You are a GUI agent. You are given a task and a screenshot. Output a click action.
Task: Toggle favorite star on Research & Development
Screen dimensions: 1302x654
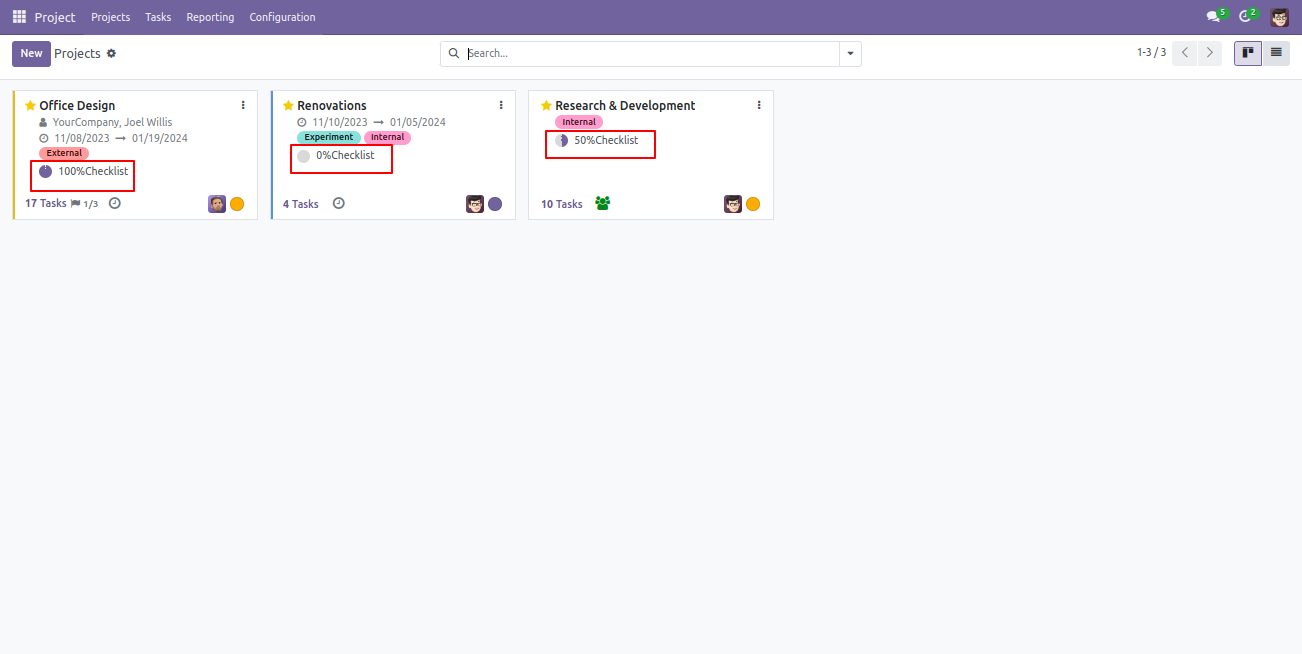click(x=546, y=105)
